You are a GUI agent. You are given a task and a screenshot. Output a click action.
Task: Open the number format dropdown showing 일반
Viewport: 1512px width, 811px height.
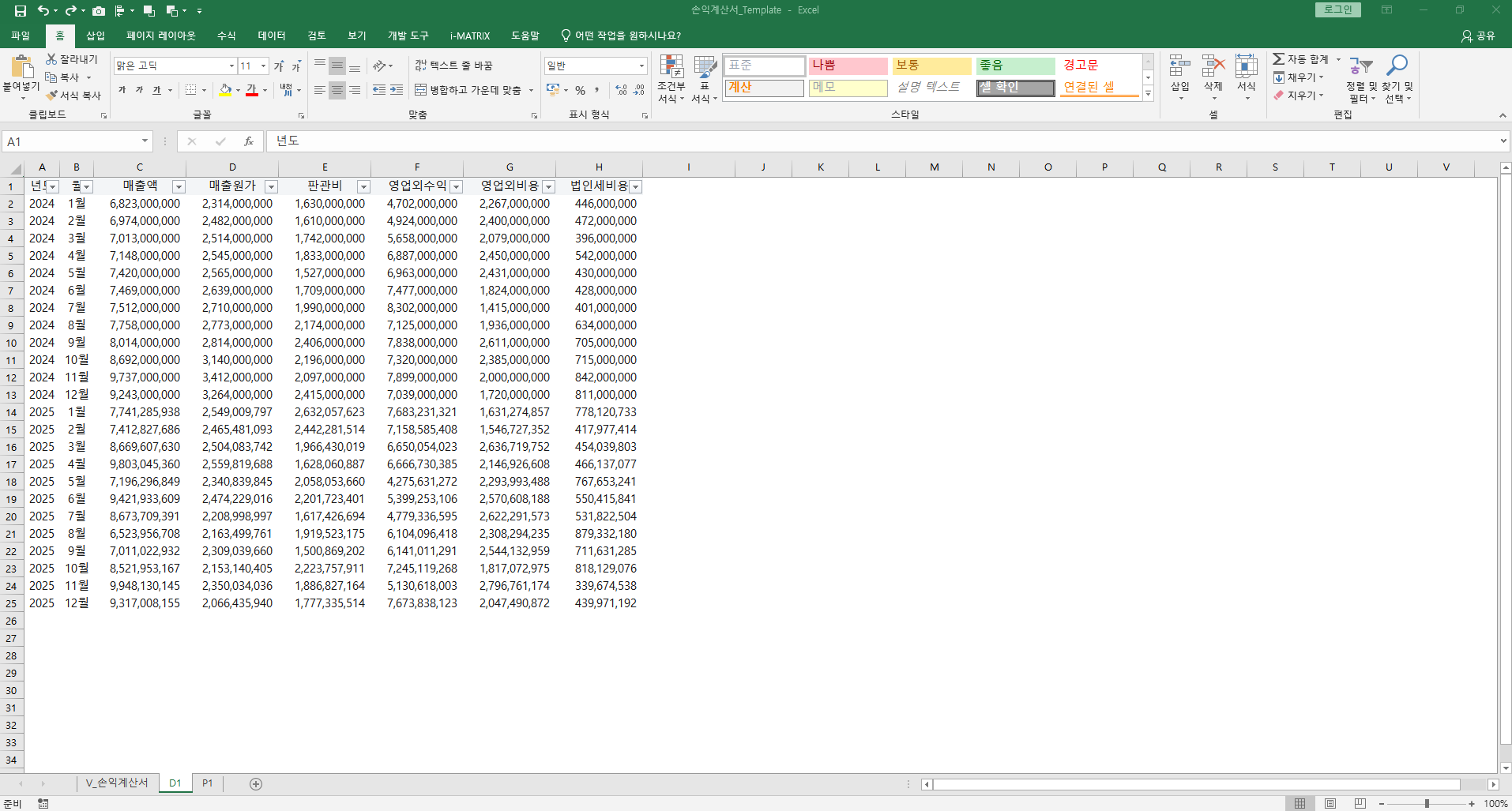(641, 66)
